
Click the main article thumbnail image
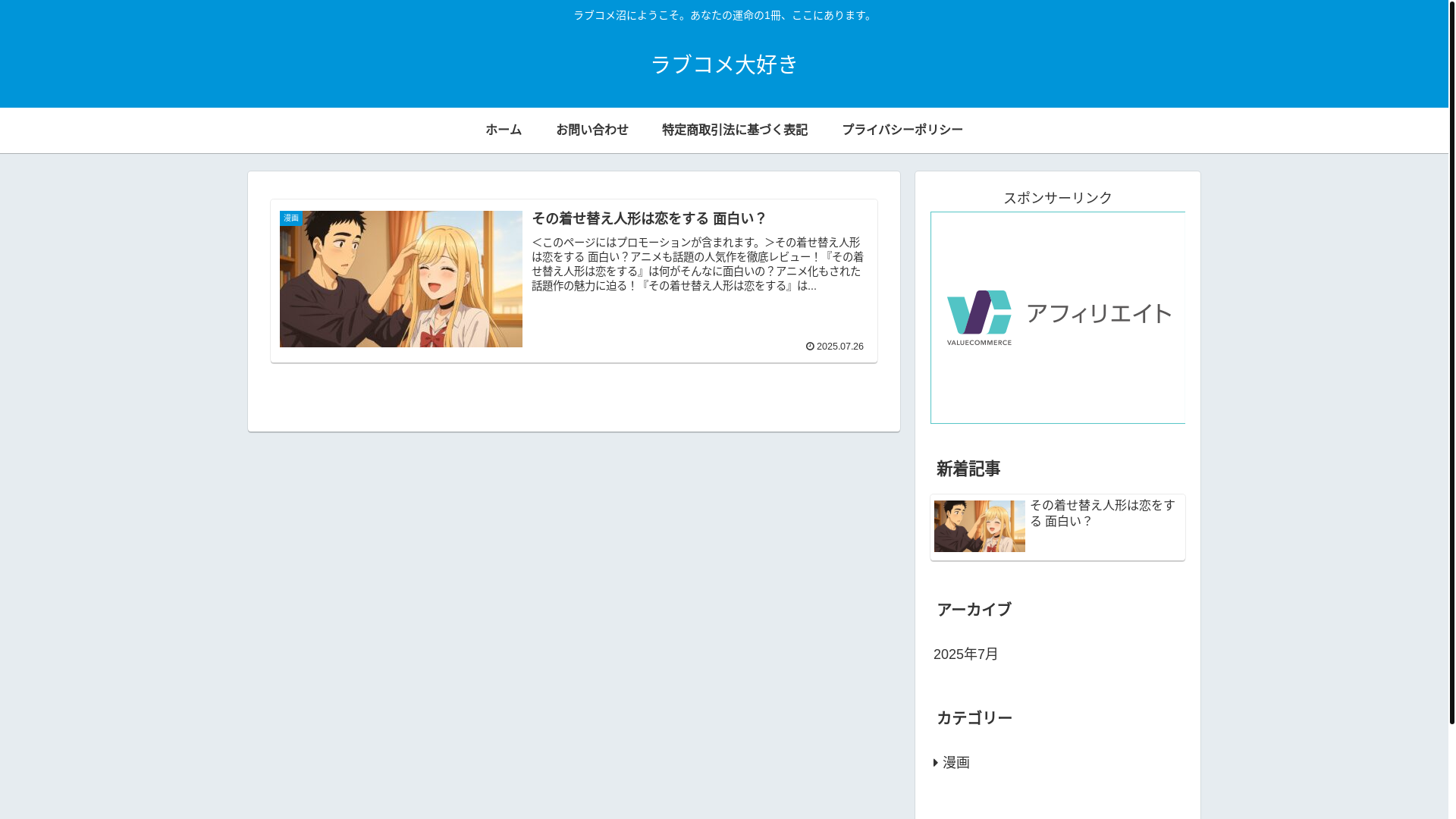[x=401, y=279]
